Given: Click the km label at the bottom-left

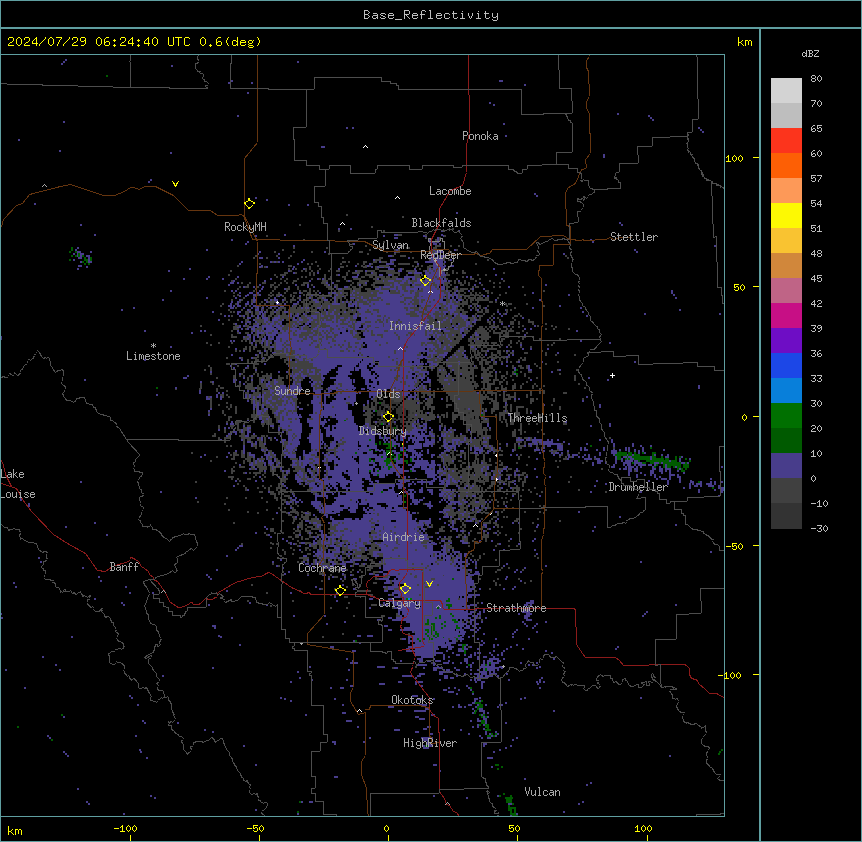Looking at the screenshot, I should tap(15, 830).
